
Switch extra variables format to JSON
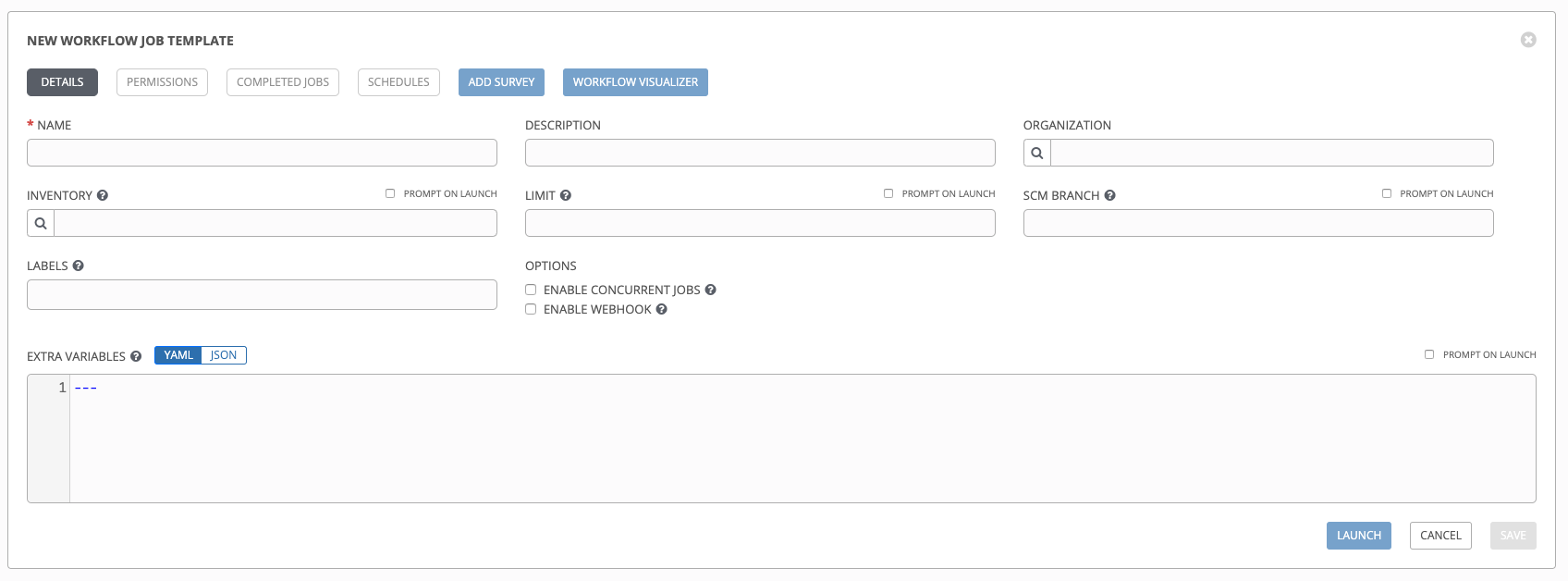(x=223, y=355)
